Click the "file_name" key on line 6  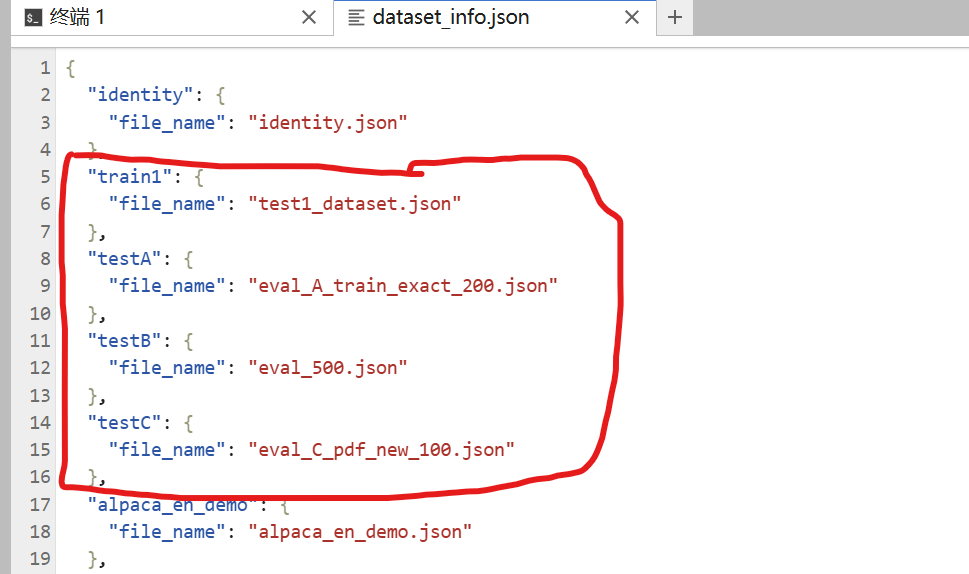coord(167,204)
